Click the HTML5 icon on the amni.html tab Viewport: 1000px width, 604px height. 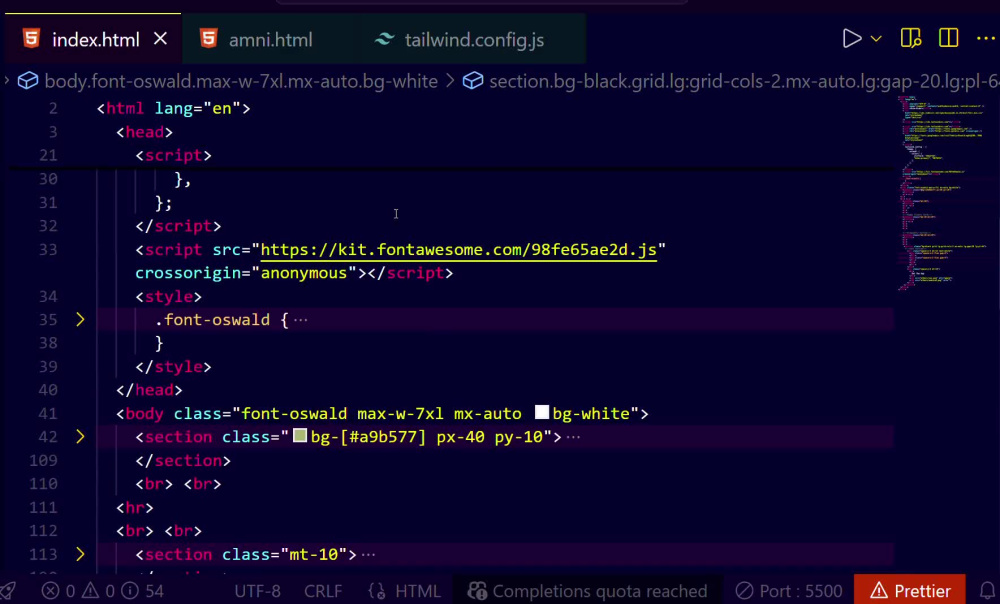[x=209, y=39]
